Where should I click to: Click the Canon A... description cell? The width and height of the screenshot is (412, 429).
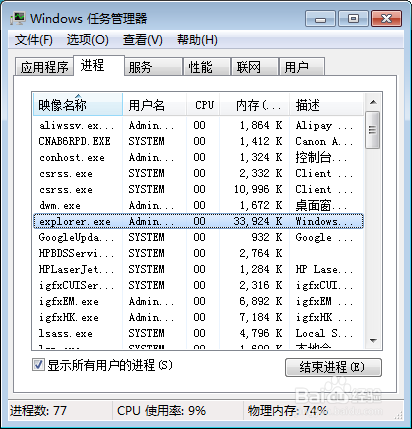click(x=324, y=141)
